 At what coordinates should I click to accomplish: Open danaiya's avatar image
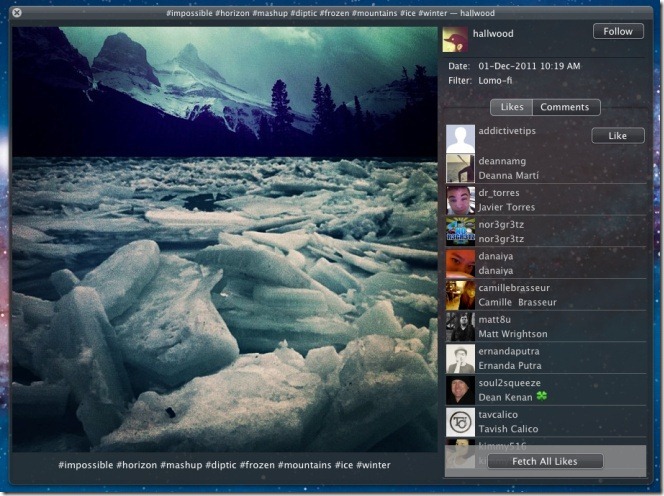coord(460,263)
